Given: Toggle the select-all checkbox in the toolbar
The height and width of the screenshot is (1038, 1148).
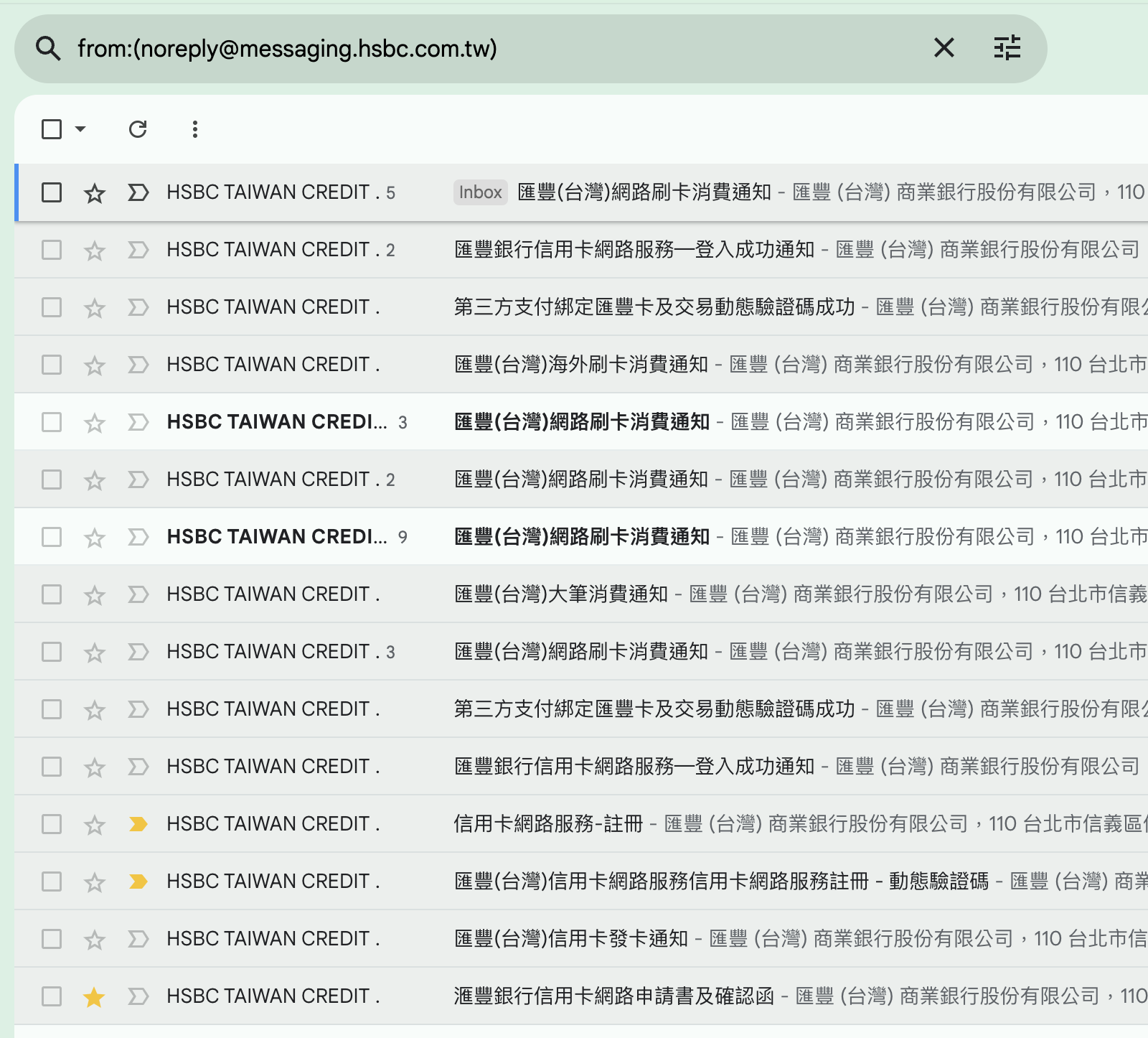Looking at the screenshot, I should pyautogui.click(x=52, y=129).
